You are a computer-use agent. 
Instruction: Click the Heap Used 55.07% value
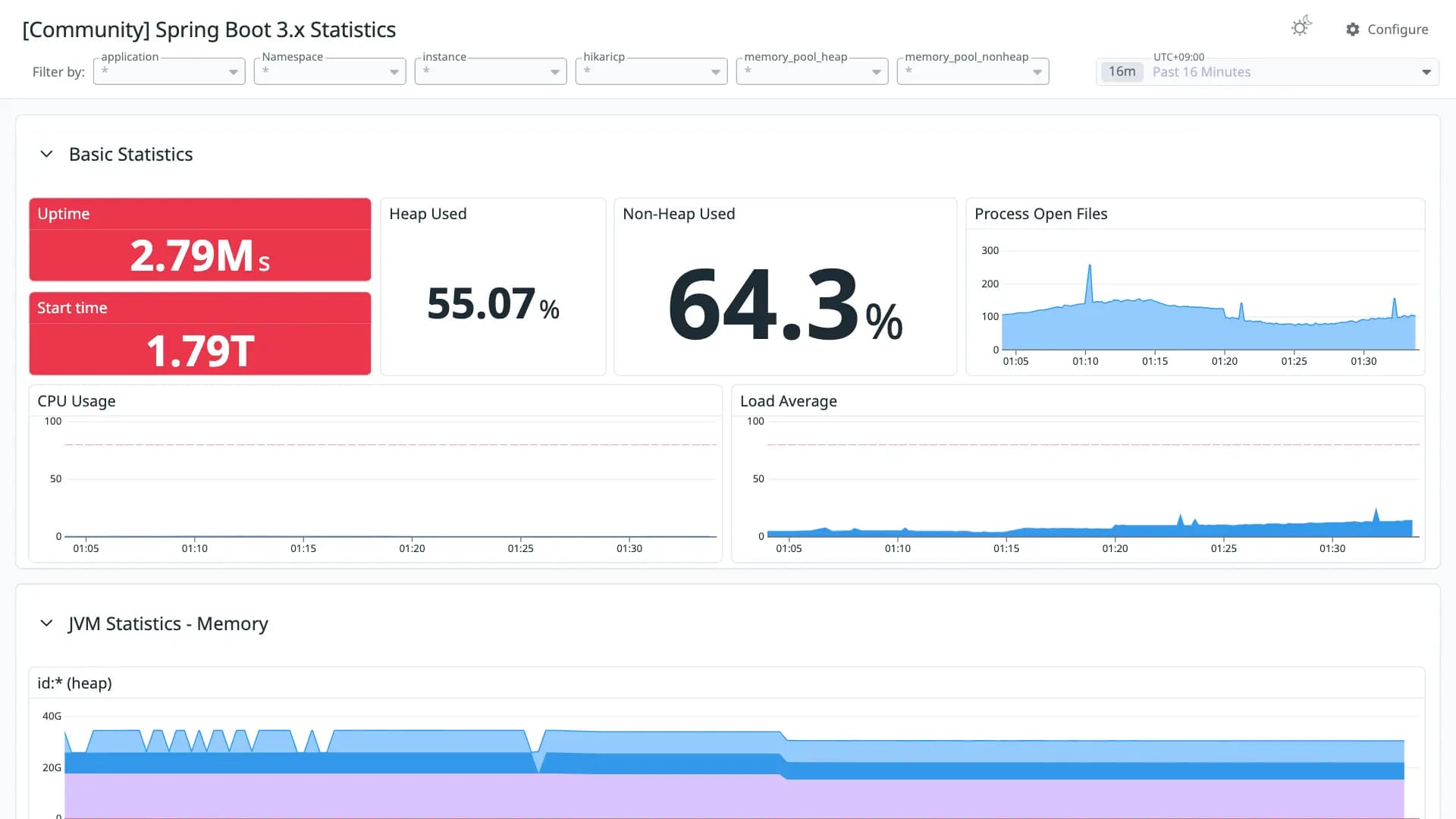point(493,303)
